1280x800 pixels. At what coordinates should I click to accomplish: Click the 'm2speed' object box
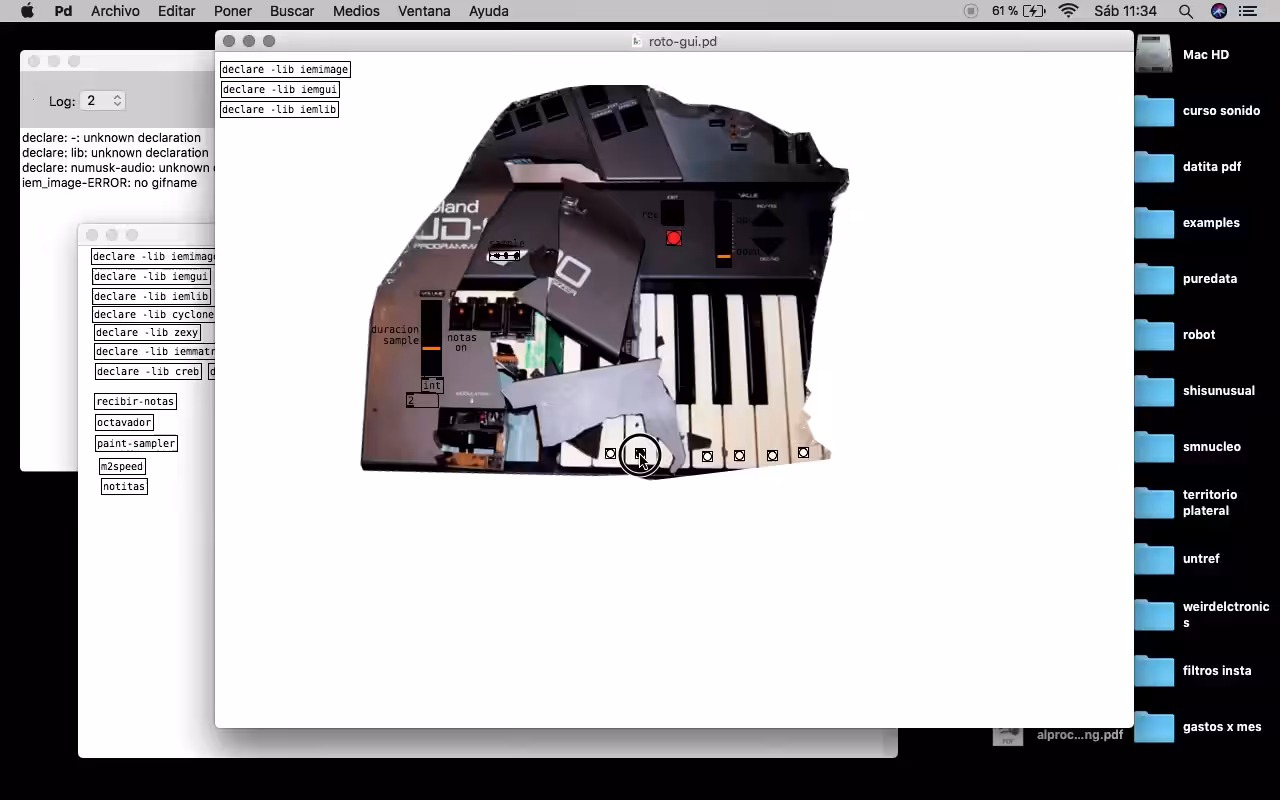coord(122,466)
